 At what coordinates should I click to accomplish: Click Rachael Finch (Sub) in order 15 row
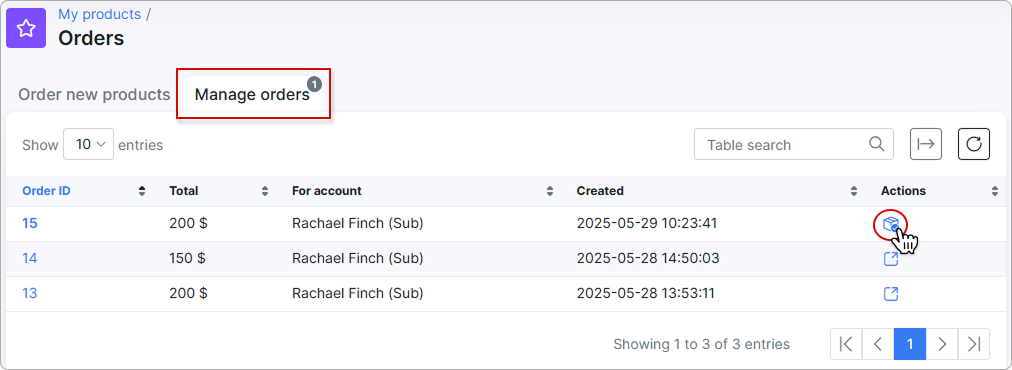click(358, 223)
